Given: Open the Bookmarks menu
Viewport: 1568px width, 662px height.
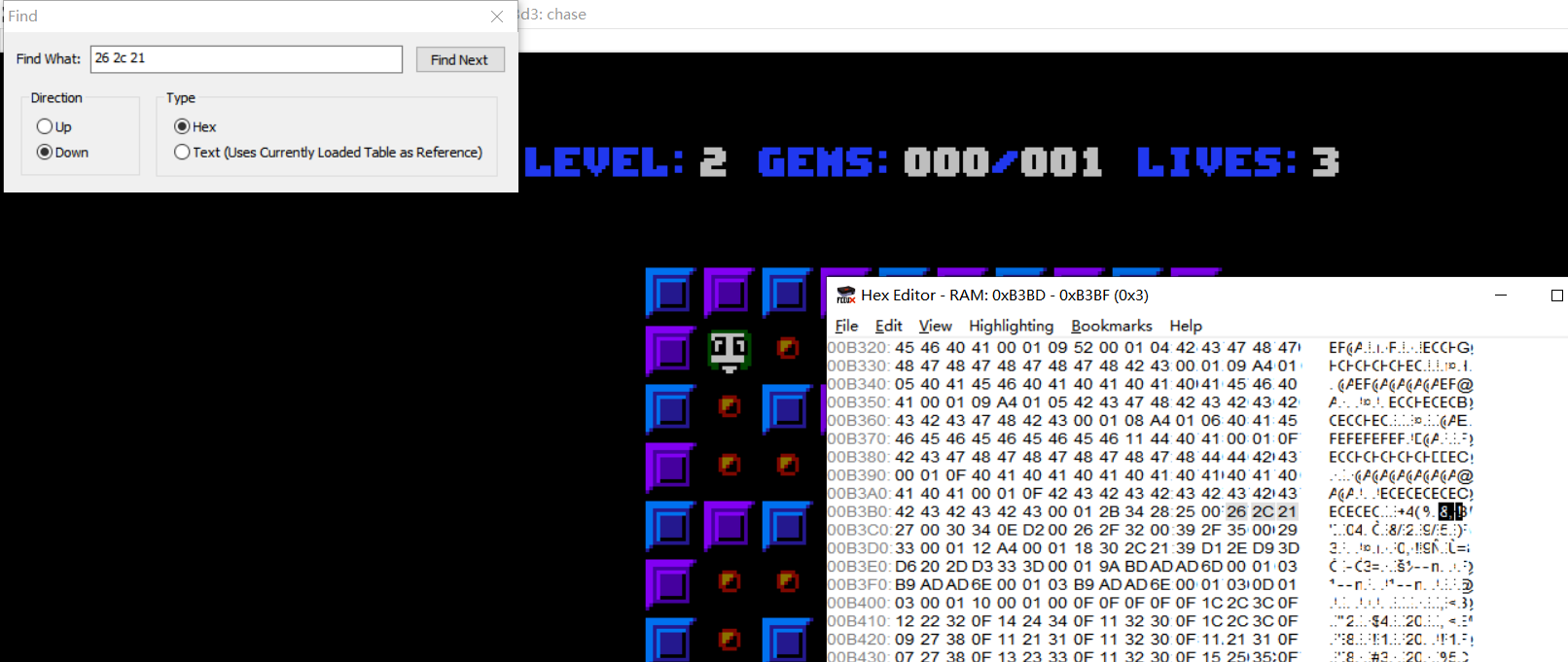Looking at the screenshot, I should tap(1111, 326).
